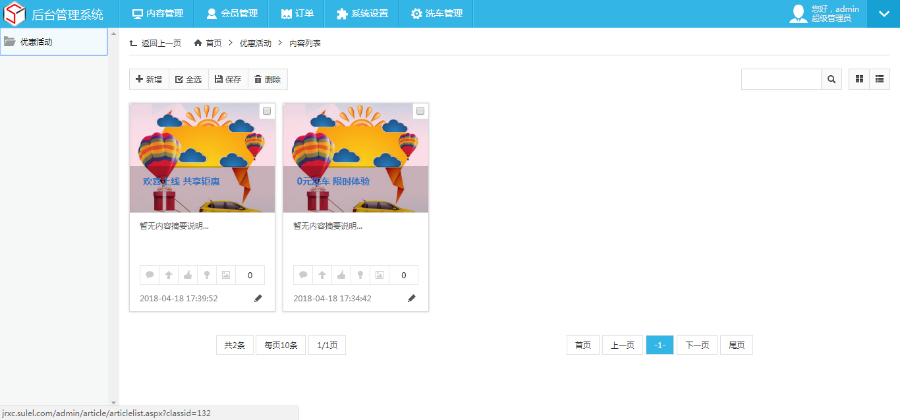900x420 pixels.
Task: Open the 0元洗车 限时体验 card image
Action: pyautogui.click(x=356, y=158)
